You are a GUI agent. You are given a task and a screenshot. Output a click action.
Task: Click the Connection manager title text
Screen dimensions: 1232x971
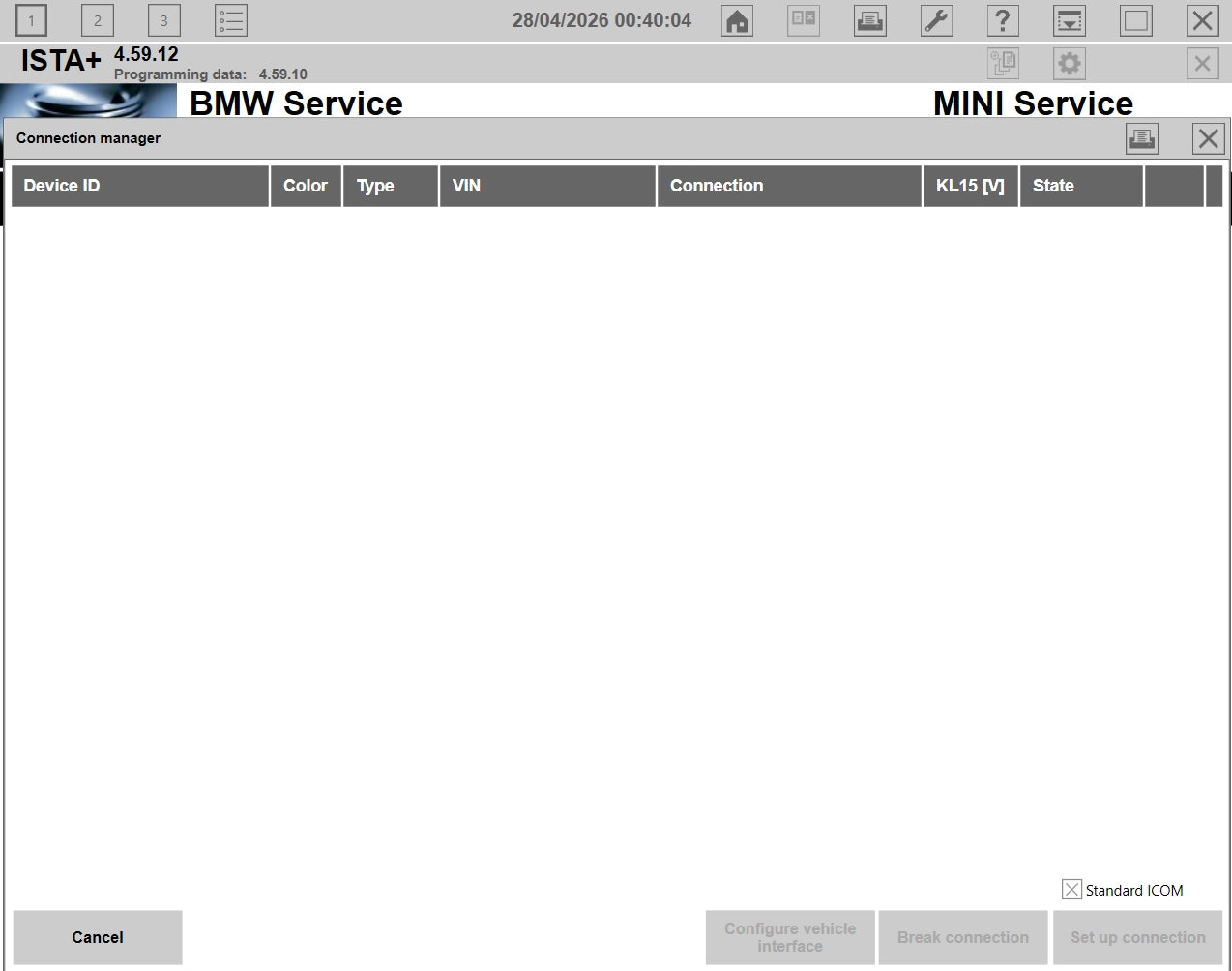pyautogui.click(x=88, y=138)
